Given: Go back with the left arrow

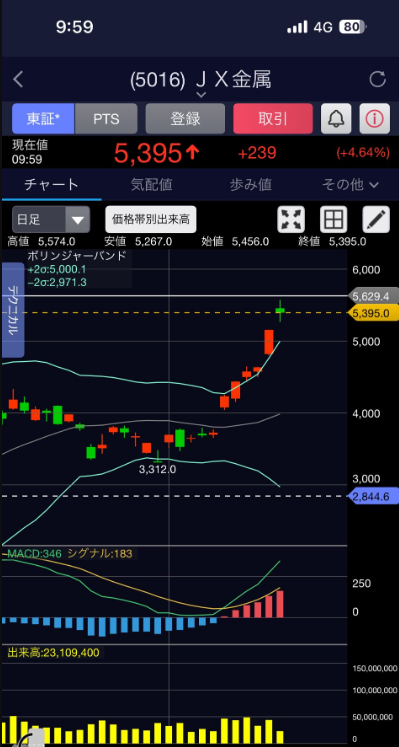Looking at the screenshot, I should pyautogui.click(x=18, y=79).
